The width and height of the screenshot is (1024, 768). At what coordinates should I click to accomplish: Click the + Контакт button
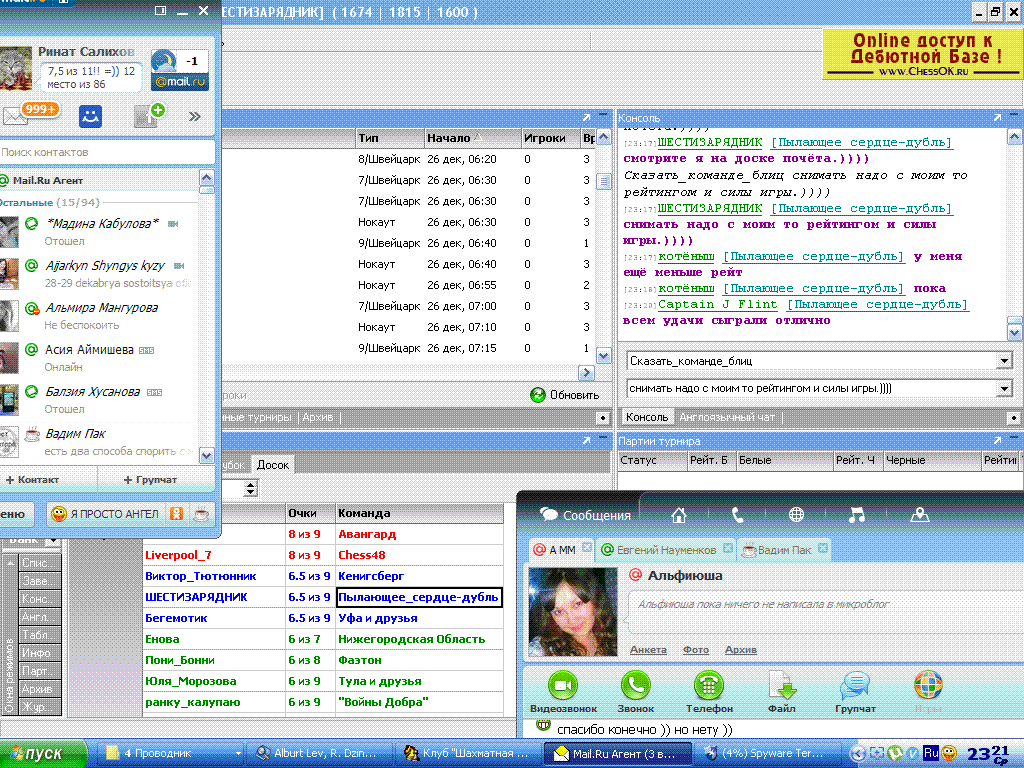33,479
